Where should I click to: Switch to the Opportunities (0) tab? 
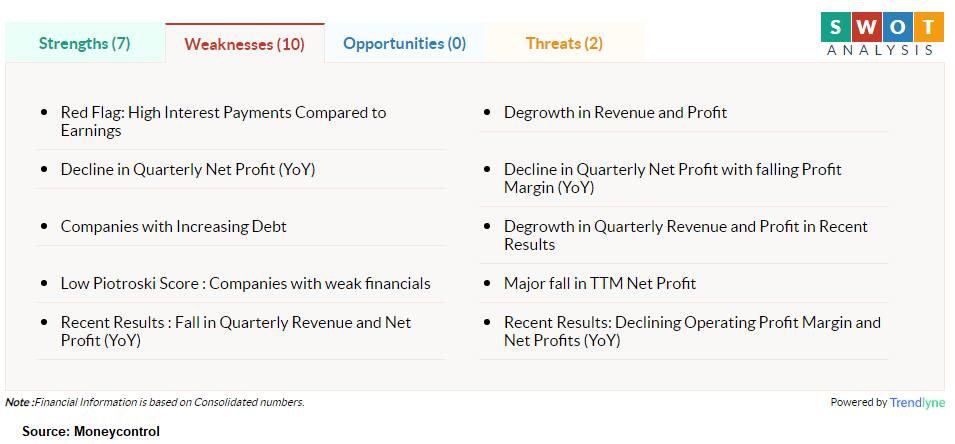(404, 43)
